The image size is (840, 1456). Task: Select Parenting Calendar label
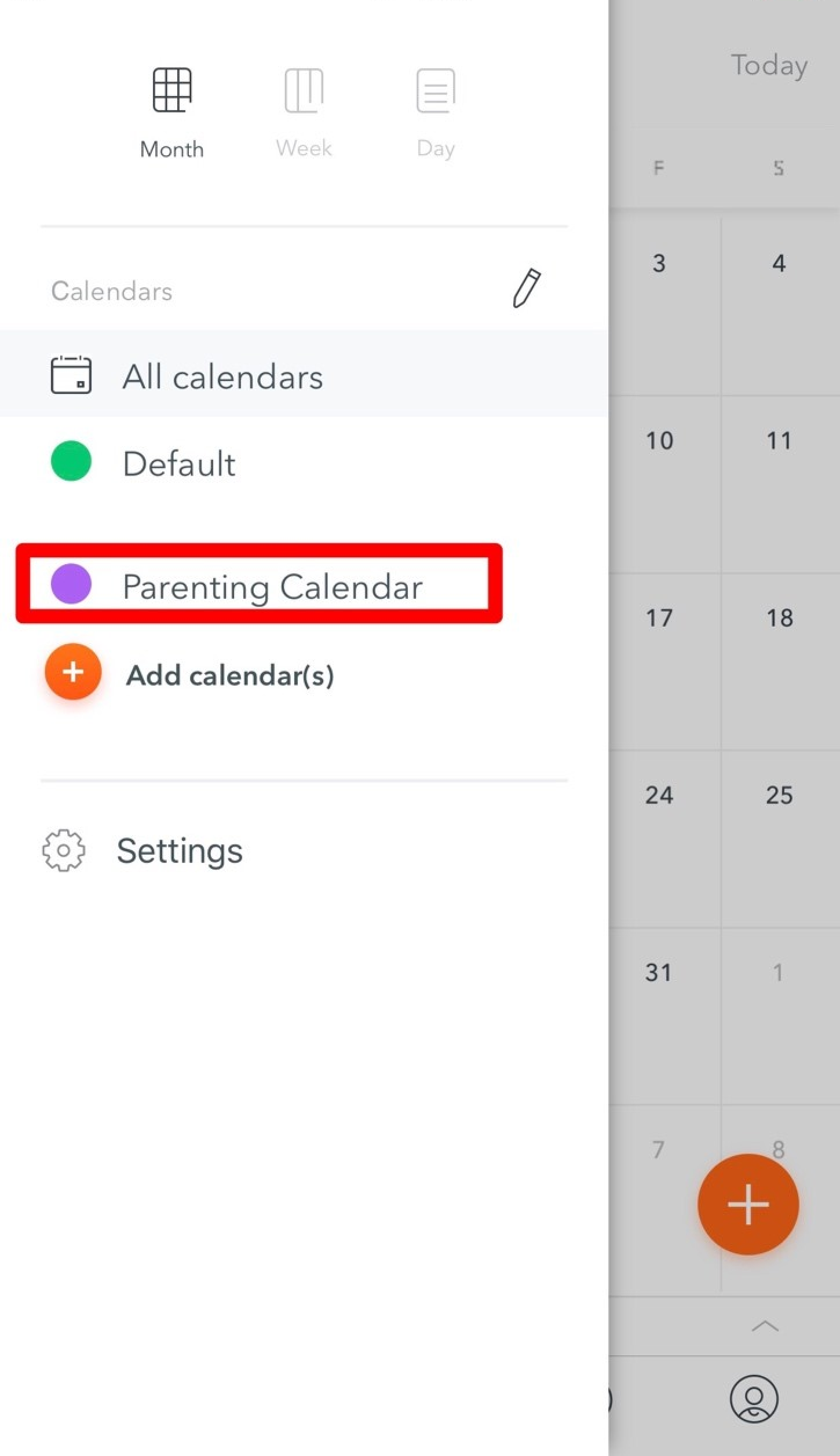[272, 587]
